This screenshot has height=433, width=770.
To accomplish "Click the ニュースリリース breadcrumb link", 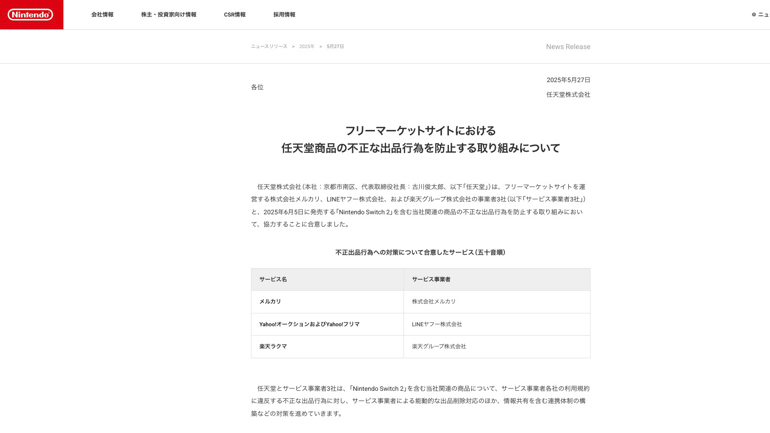I will 269,47.
